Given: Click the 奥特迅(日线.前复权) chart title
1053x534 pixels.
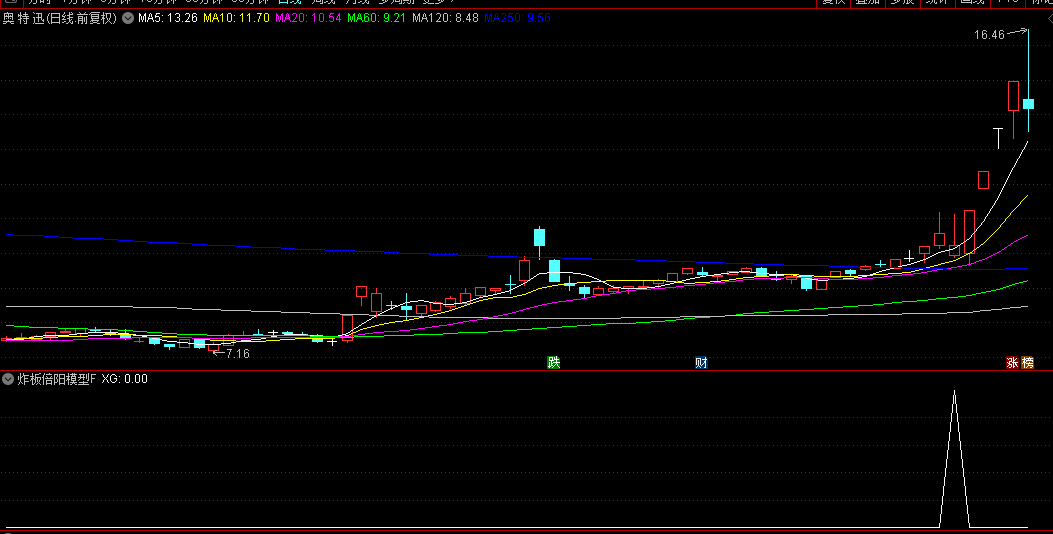Looking at the screenshot, I should pos(60,18).
